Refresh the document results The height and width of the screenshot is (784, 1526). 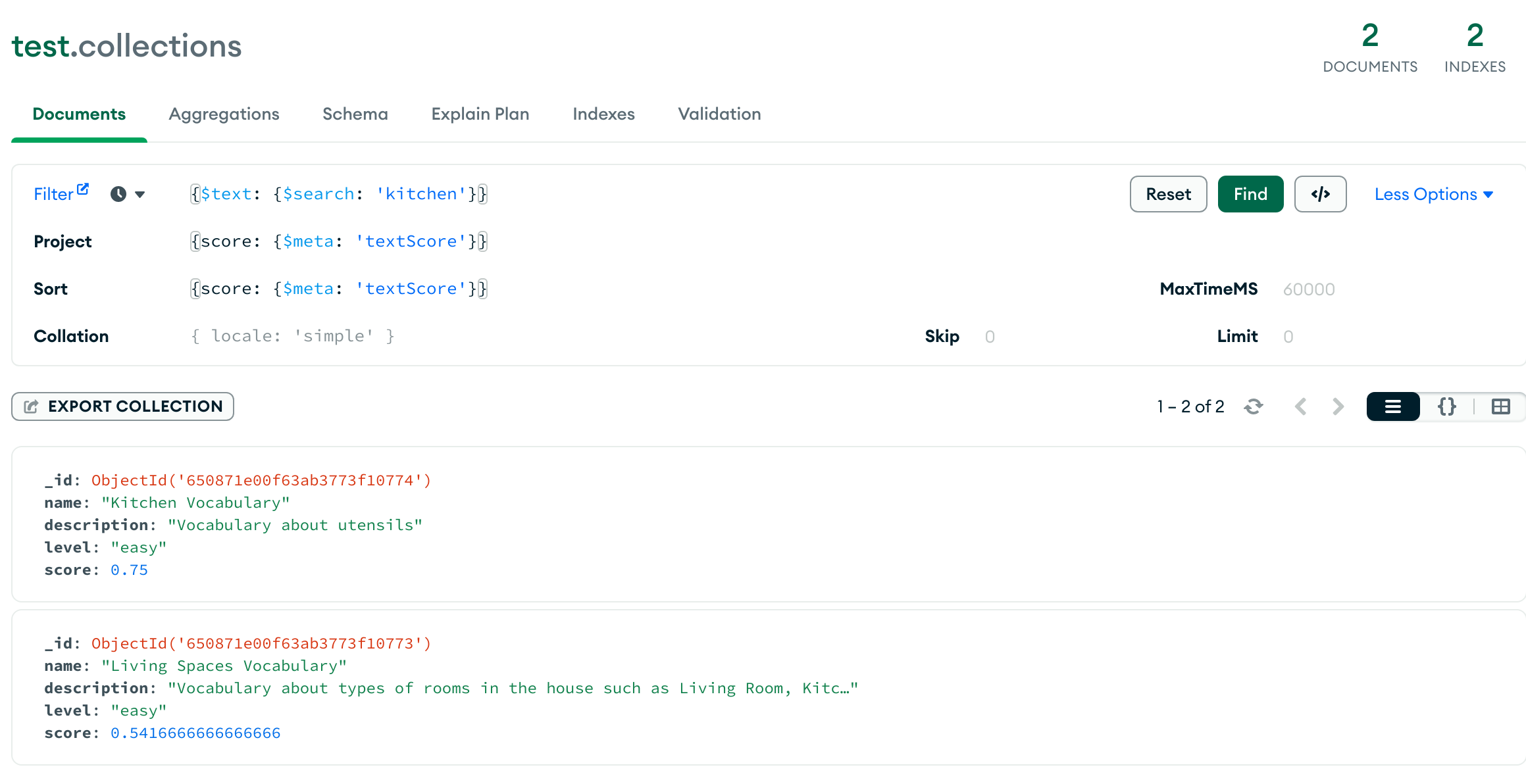[1254, 406]
